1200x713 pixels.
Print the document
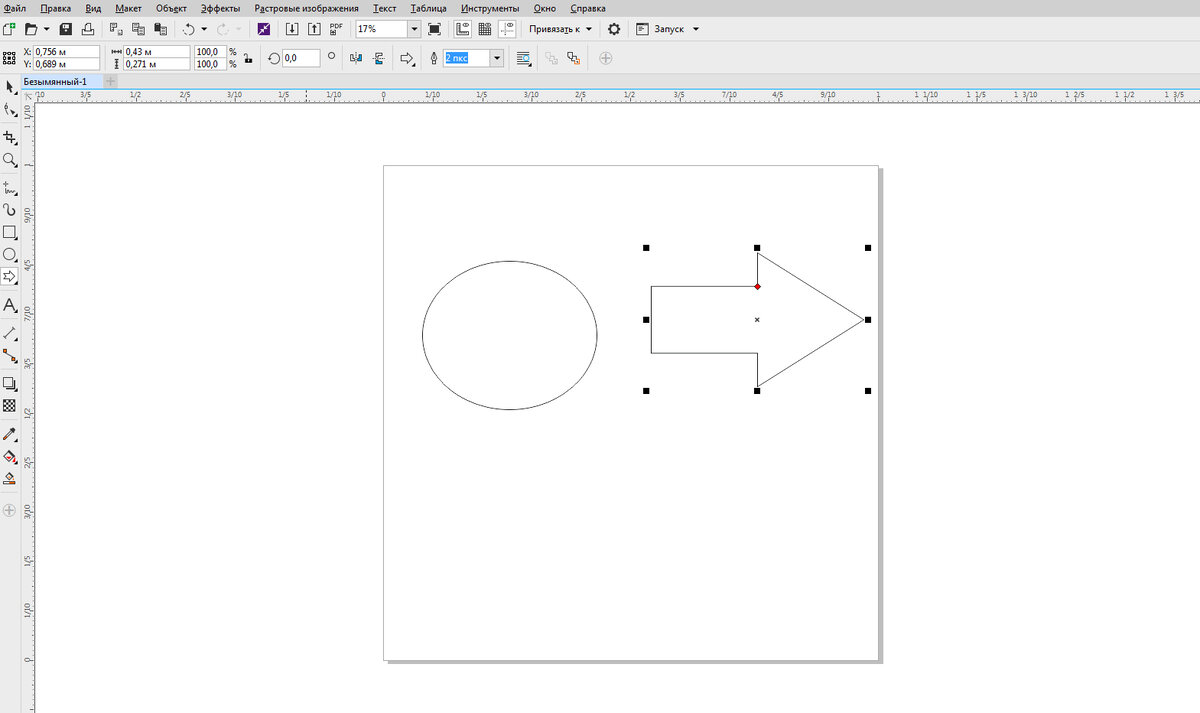pos(87,29)
